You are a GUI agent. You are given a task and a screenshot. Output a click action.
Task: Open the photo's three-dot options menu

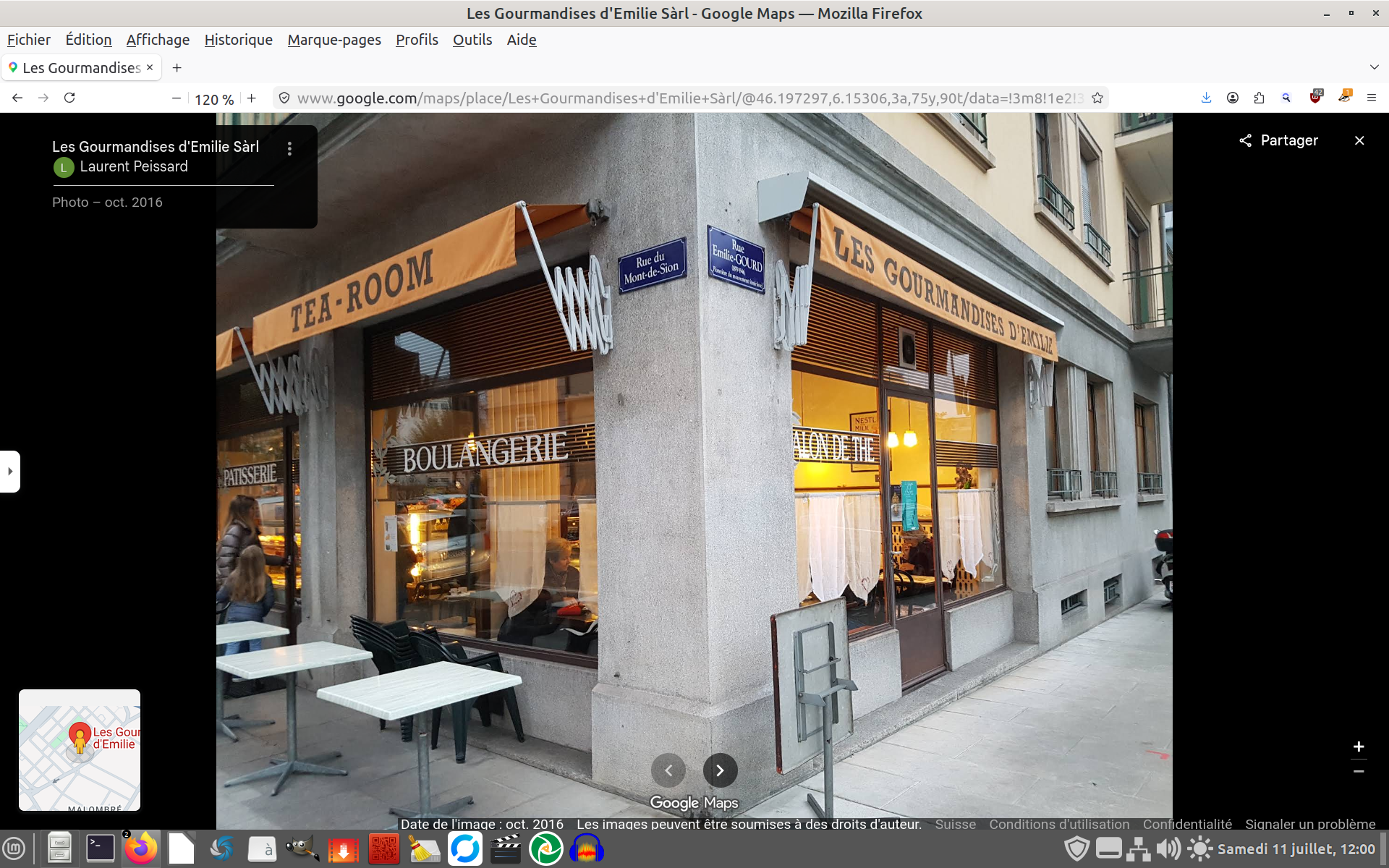(289, 148)
